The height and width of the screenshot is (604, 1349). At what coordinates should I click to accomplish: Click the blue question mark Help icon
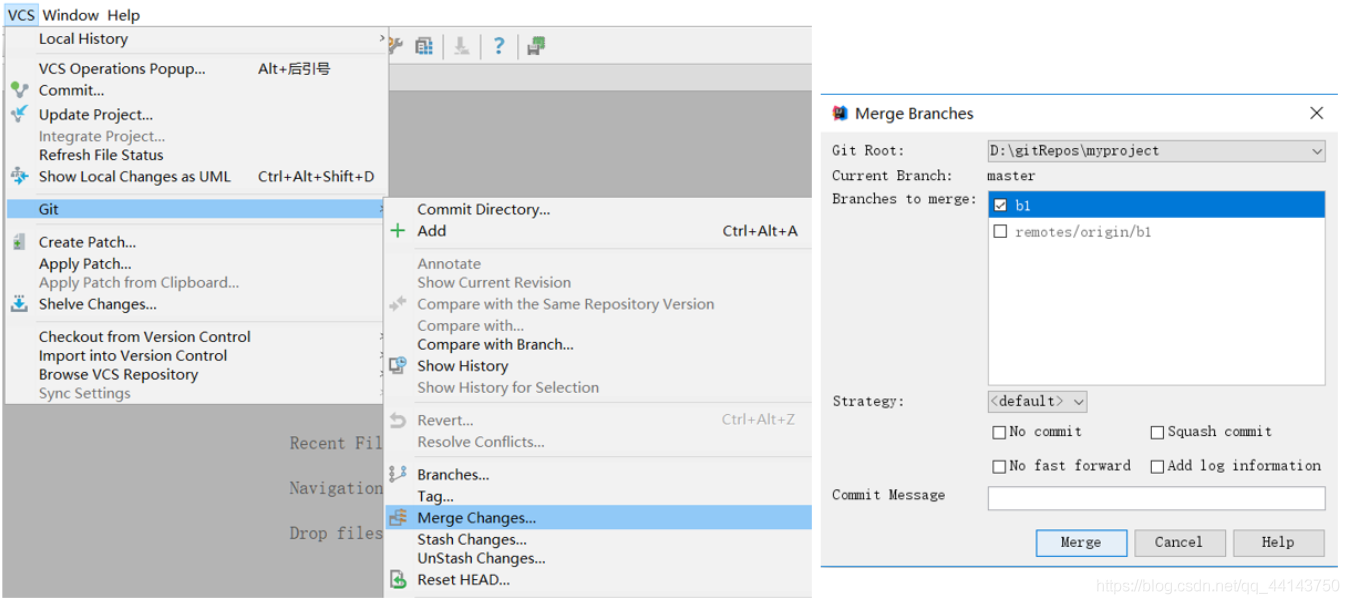click(498, 45)
